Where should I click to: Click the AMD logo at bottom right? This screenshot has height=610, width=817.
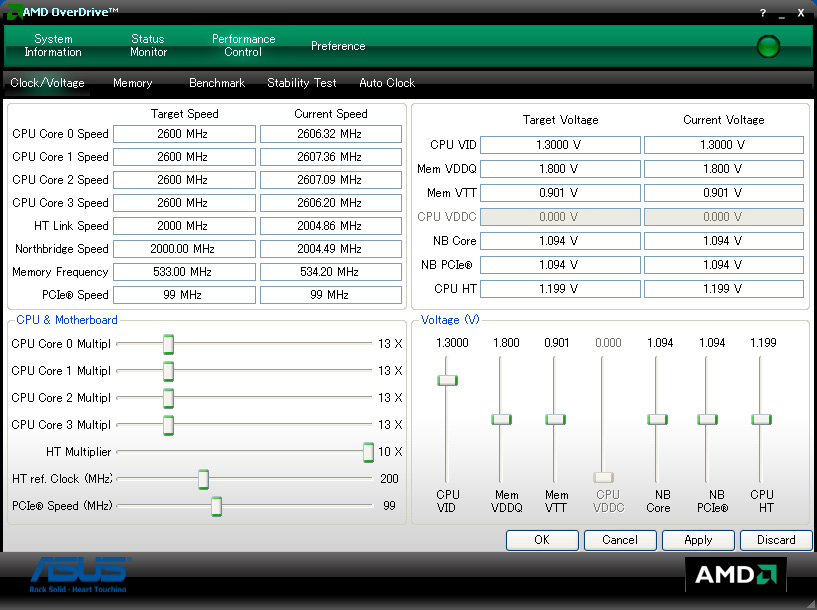(735, 574)
